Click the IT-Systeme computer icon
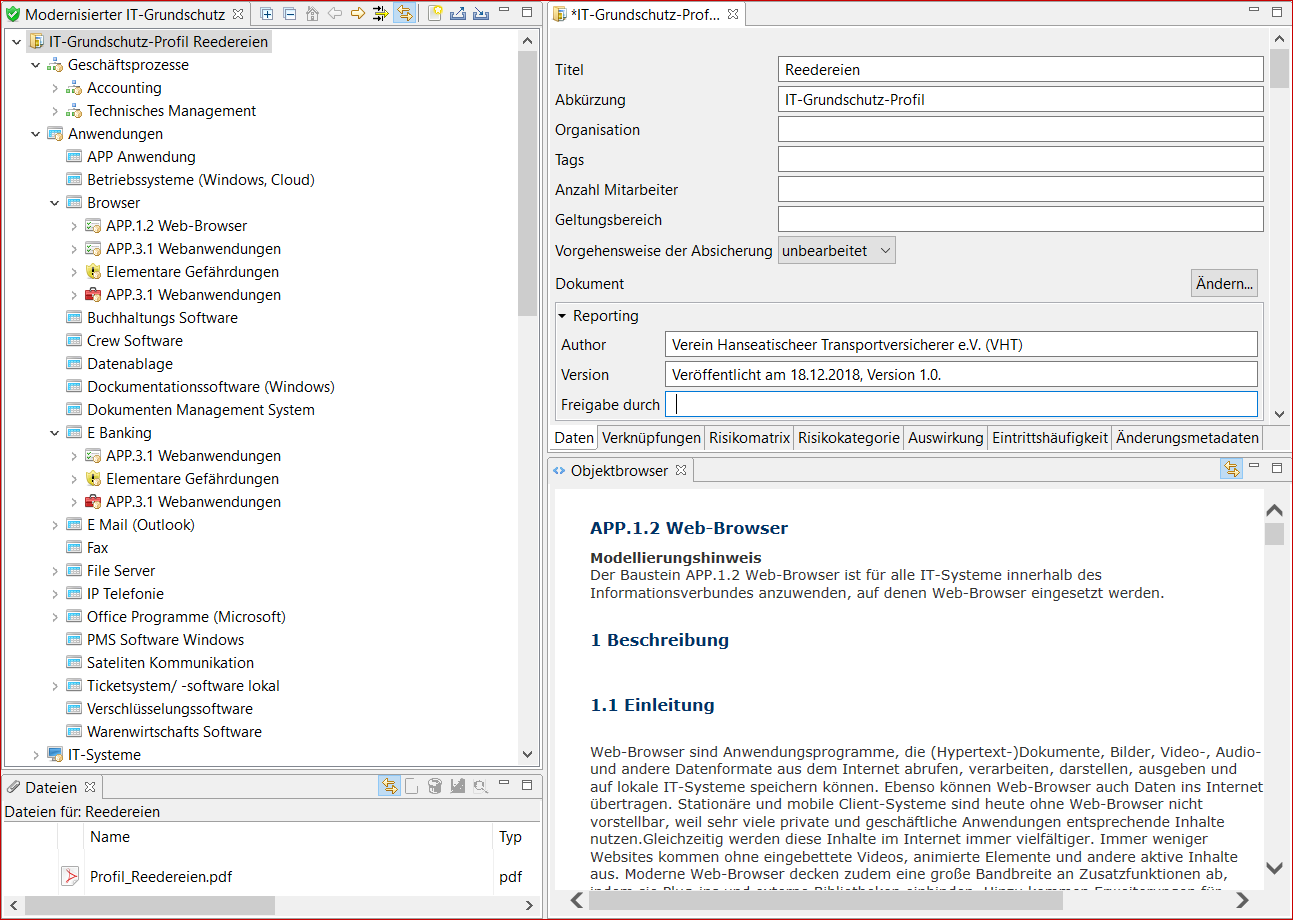 (55, 755)
